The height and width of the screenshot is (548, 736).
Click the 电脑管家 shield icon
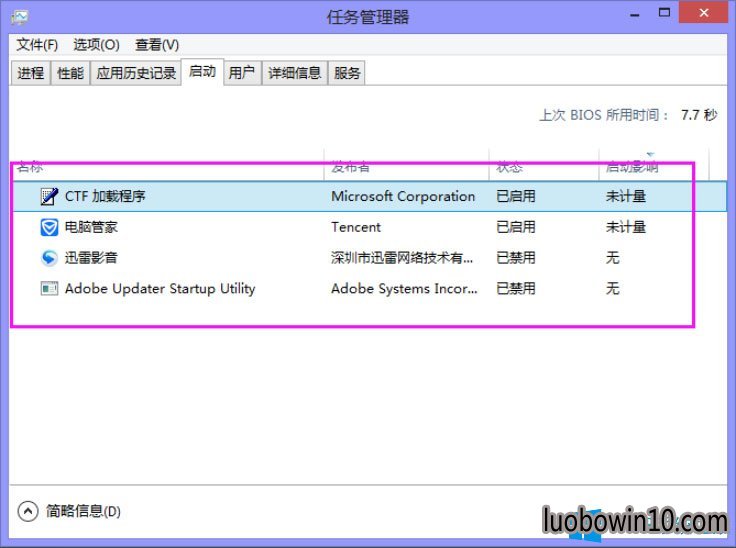(49, 227)
